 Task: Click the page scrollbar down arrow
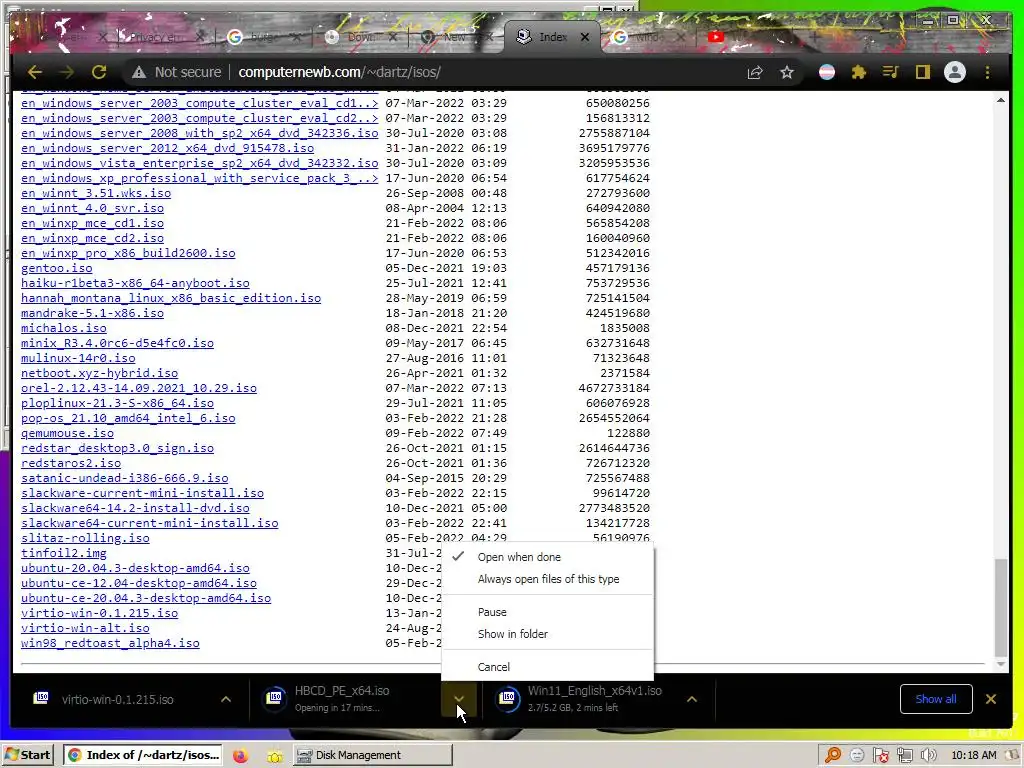tap(1000, 664)
